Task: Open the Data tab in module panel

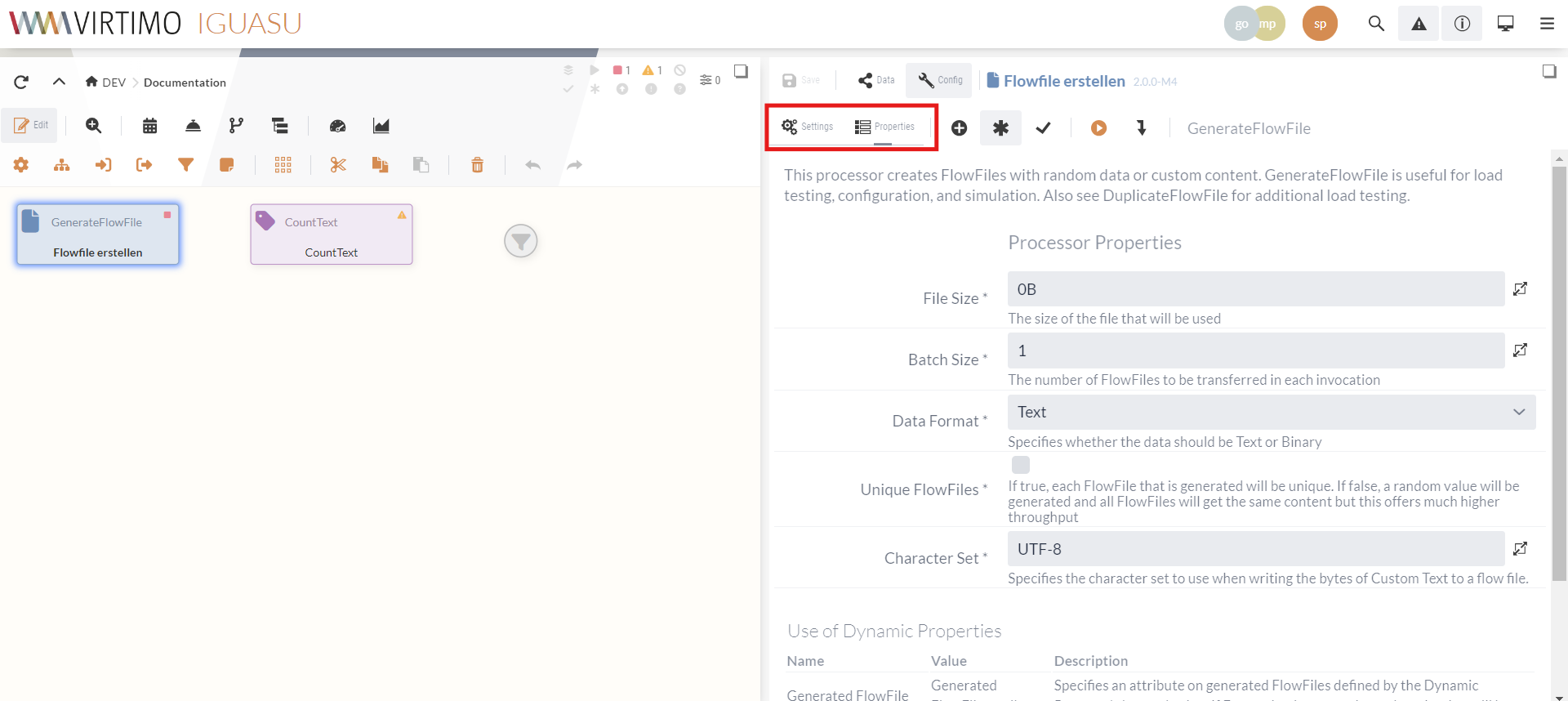Action: pyautogui.click(x=876, y=80)
